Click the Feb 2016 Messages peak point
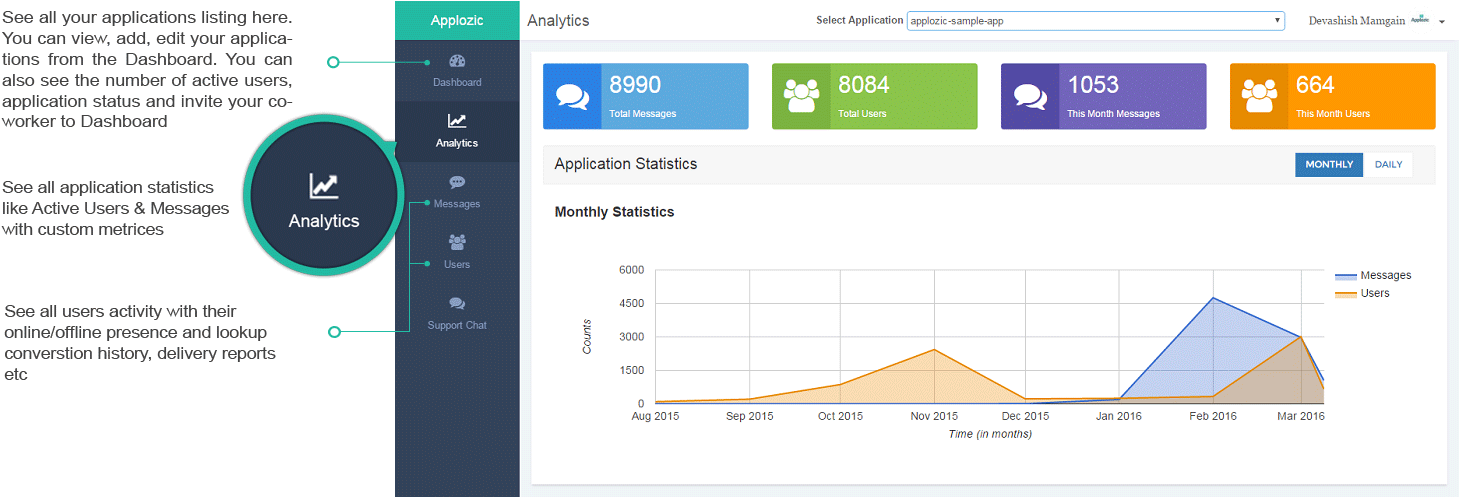The image size is (1459, 497). click(x=1213, y=297)
